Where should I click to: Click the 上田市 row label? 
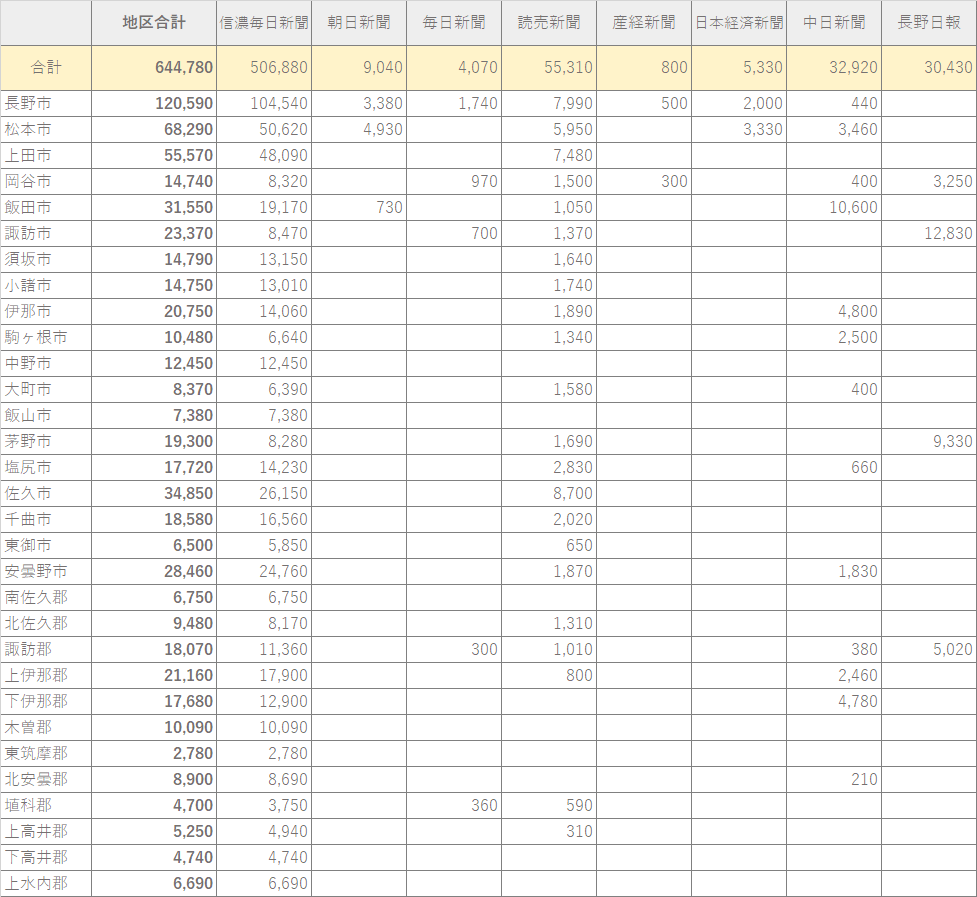click(46, 156)
